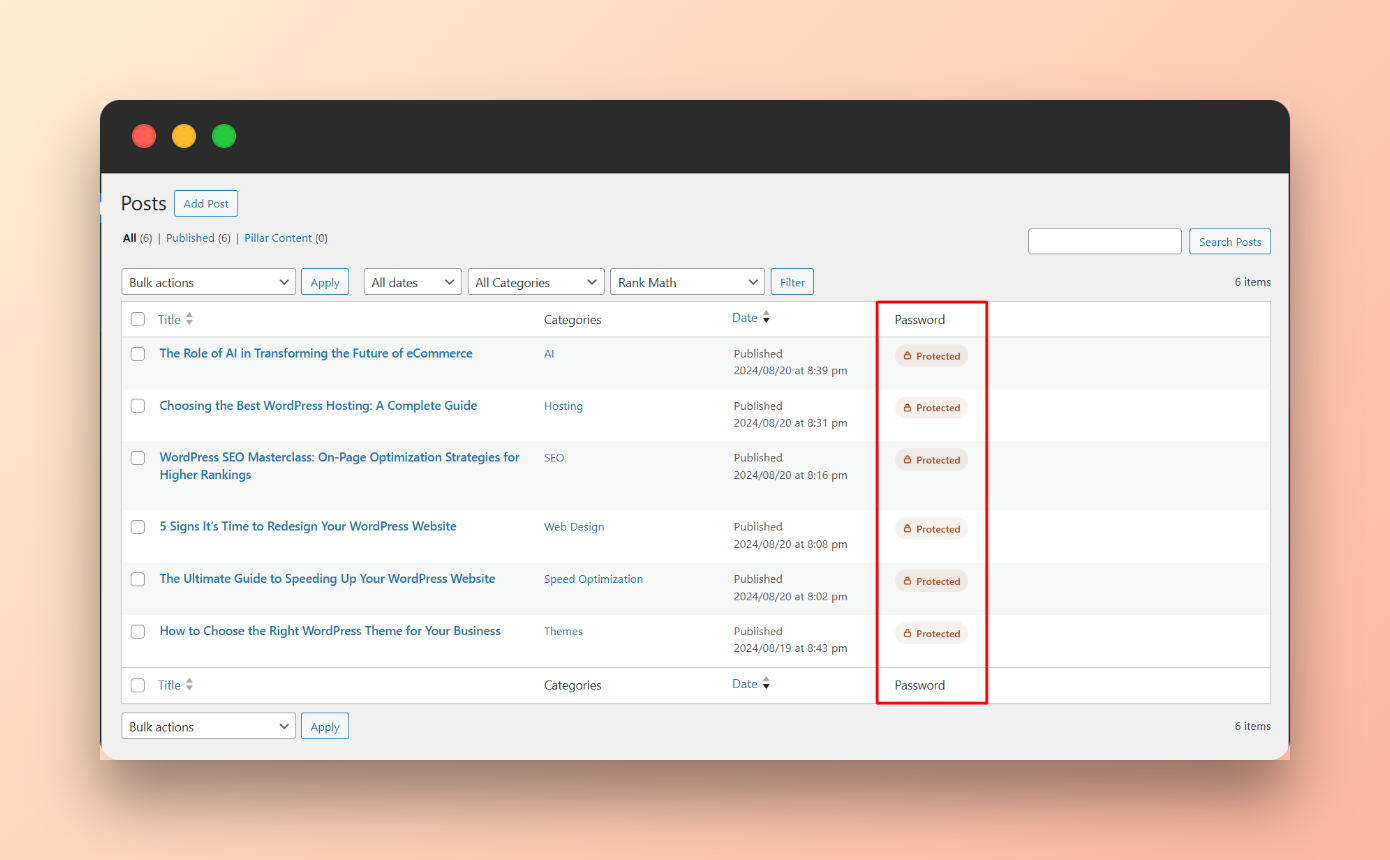Click the Protected badge on the Speeding Up guide row

pyautogui.click(x=931, y=581)
